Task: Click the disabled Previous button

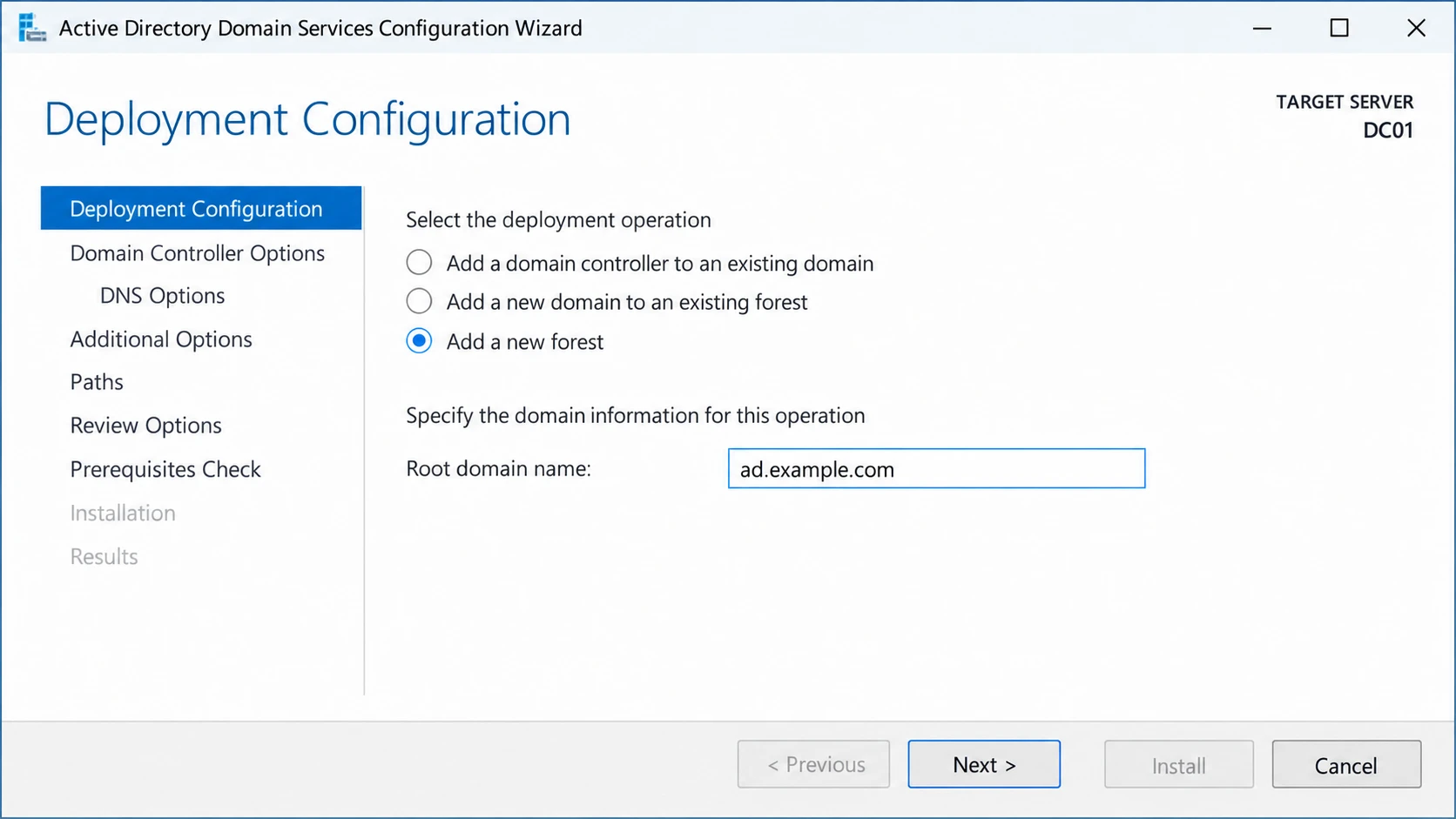Action: [813, 764]
